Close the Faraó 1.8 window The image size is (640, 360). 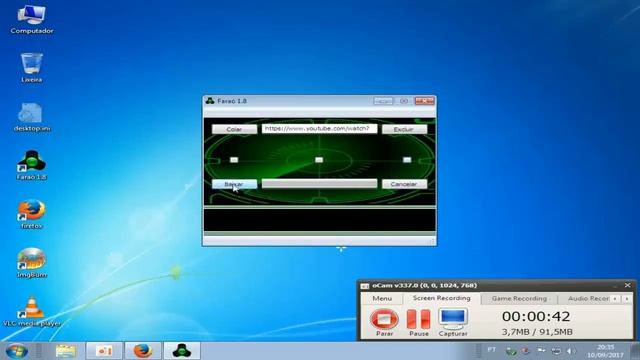click(424, 101)
